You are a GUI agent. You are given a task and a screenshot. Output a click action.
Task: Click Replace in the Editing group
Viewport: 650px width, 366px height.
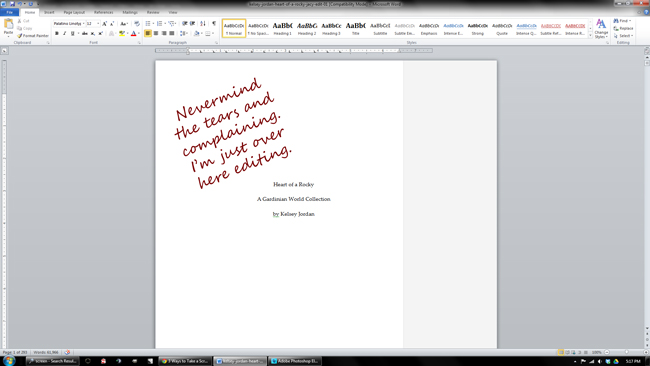(623, 28)
